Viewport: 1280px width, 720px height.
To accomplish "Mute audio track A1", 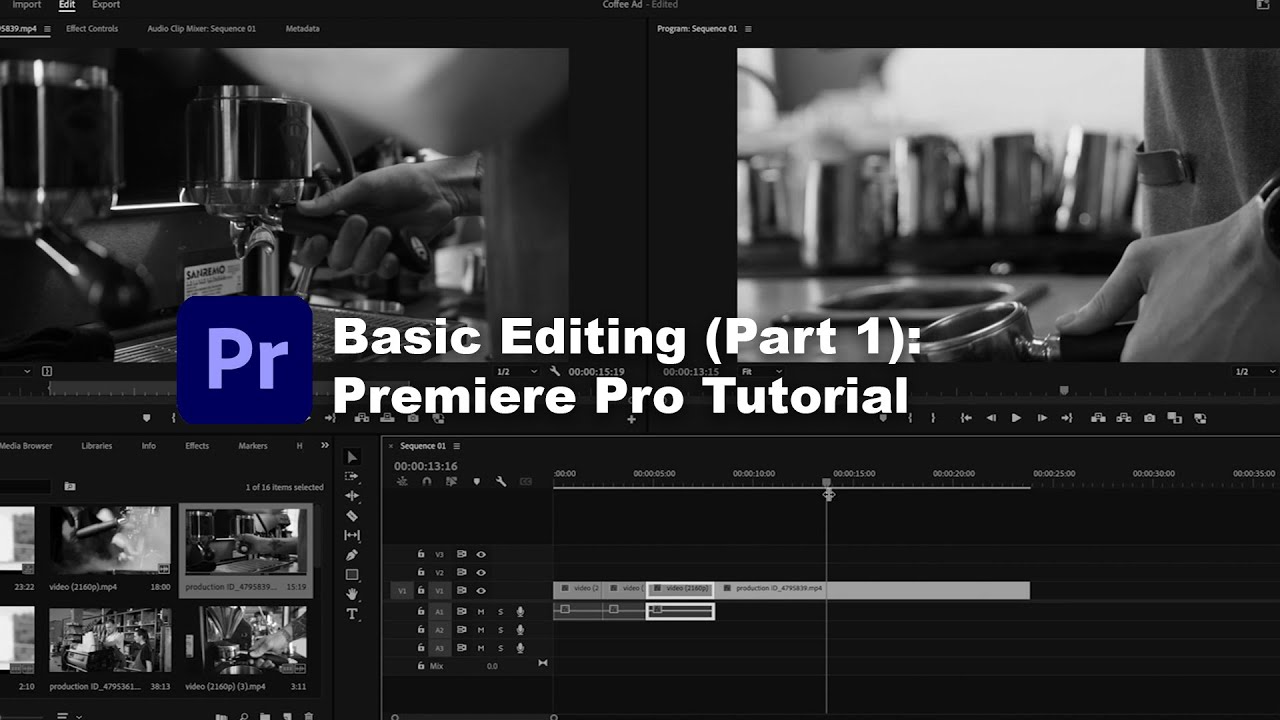I will point(481,611).
